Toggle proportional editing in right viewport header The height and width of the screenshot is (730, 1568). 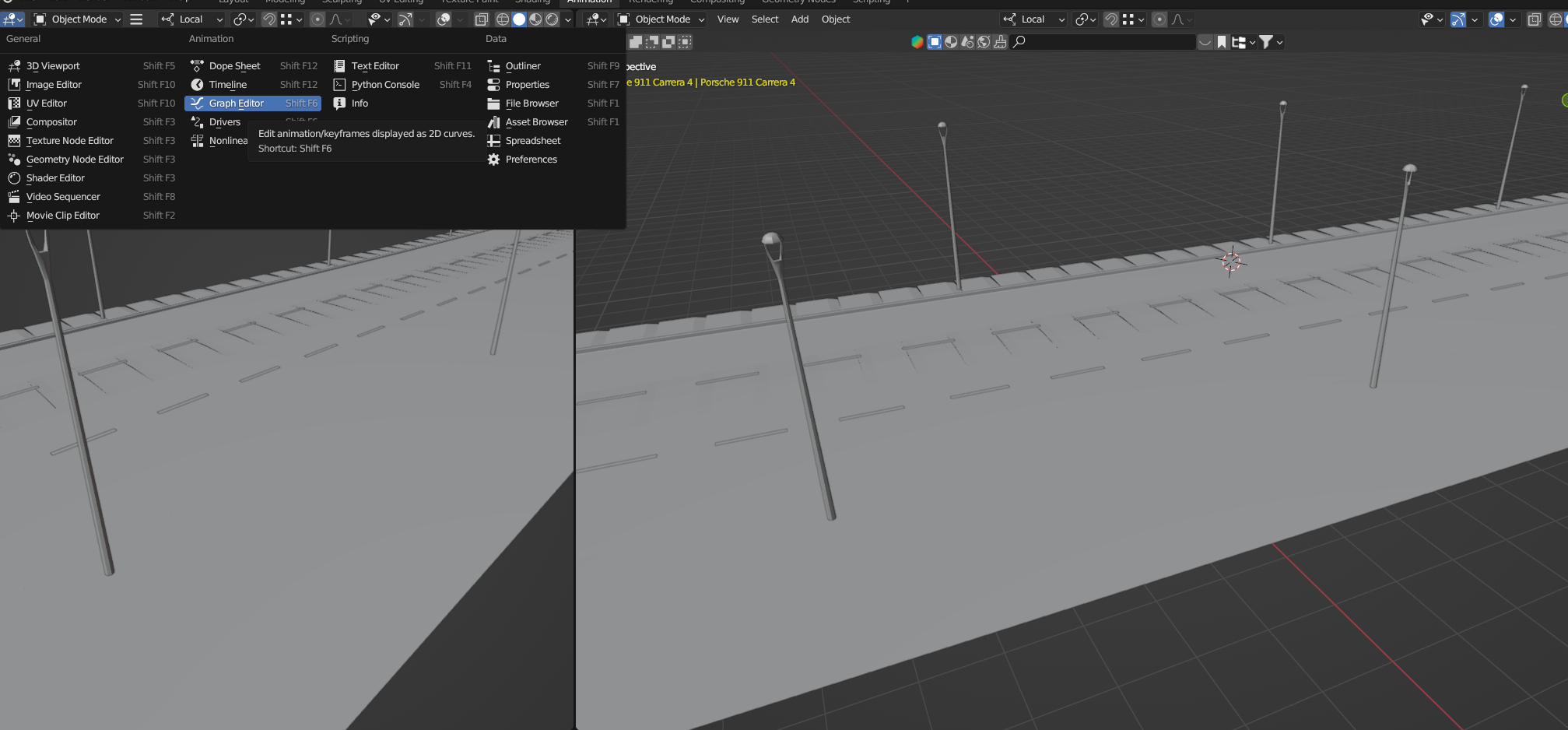pos(1159,19)
